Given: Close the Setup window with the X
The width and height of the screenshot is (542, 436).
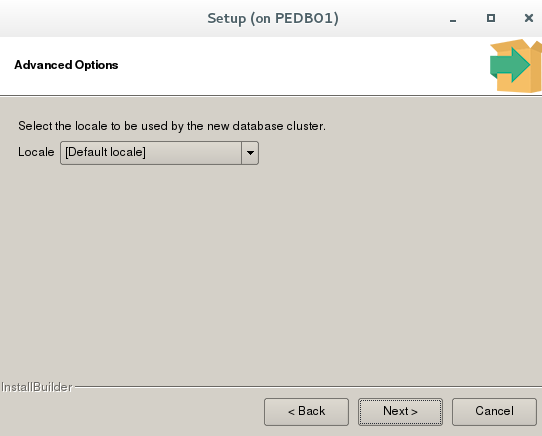Looking at the screenshot, I should coord(529,18).
